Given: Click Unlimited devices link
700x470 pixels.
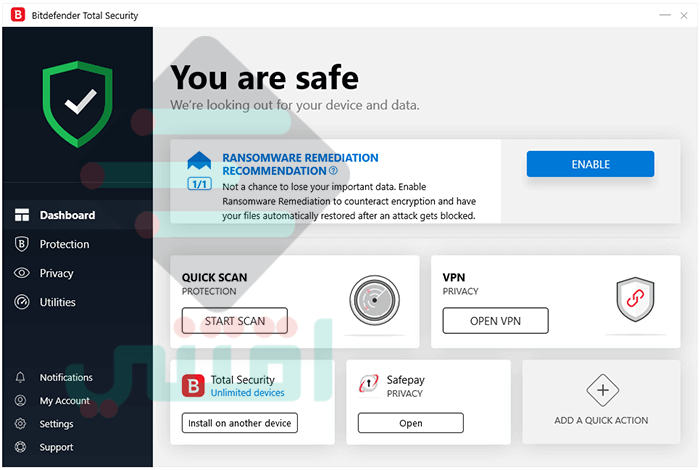Looking at the screenshot, I should (x=247, y=393).
